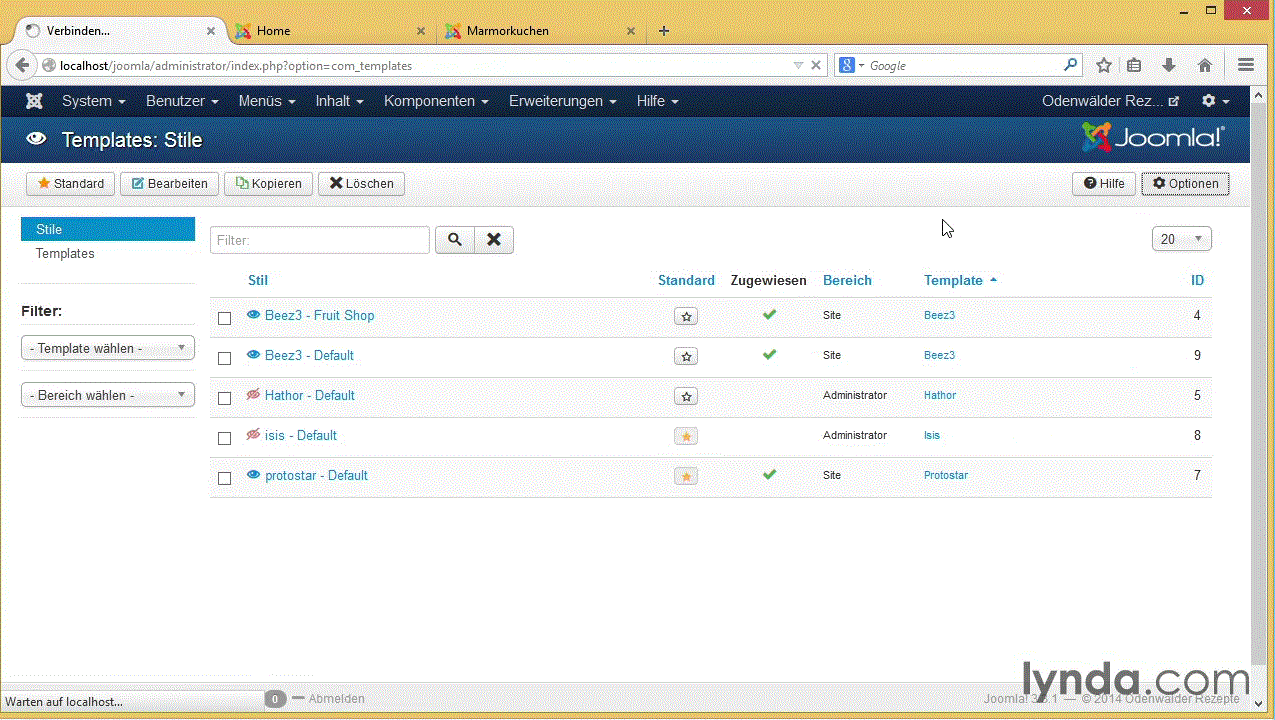Select the Stile sidebar item
The width and height of the screenshot is (1275, 720).
tap(108, 229)
